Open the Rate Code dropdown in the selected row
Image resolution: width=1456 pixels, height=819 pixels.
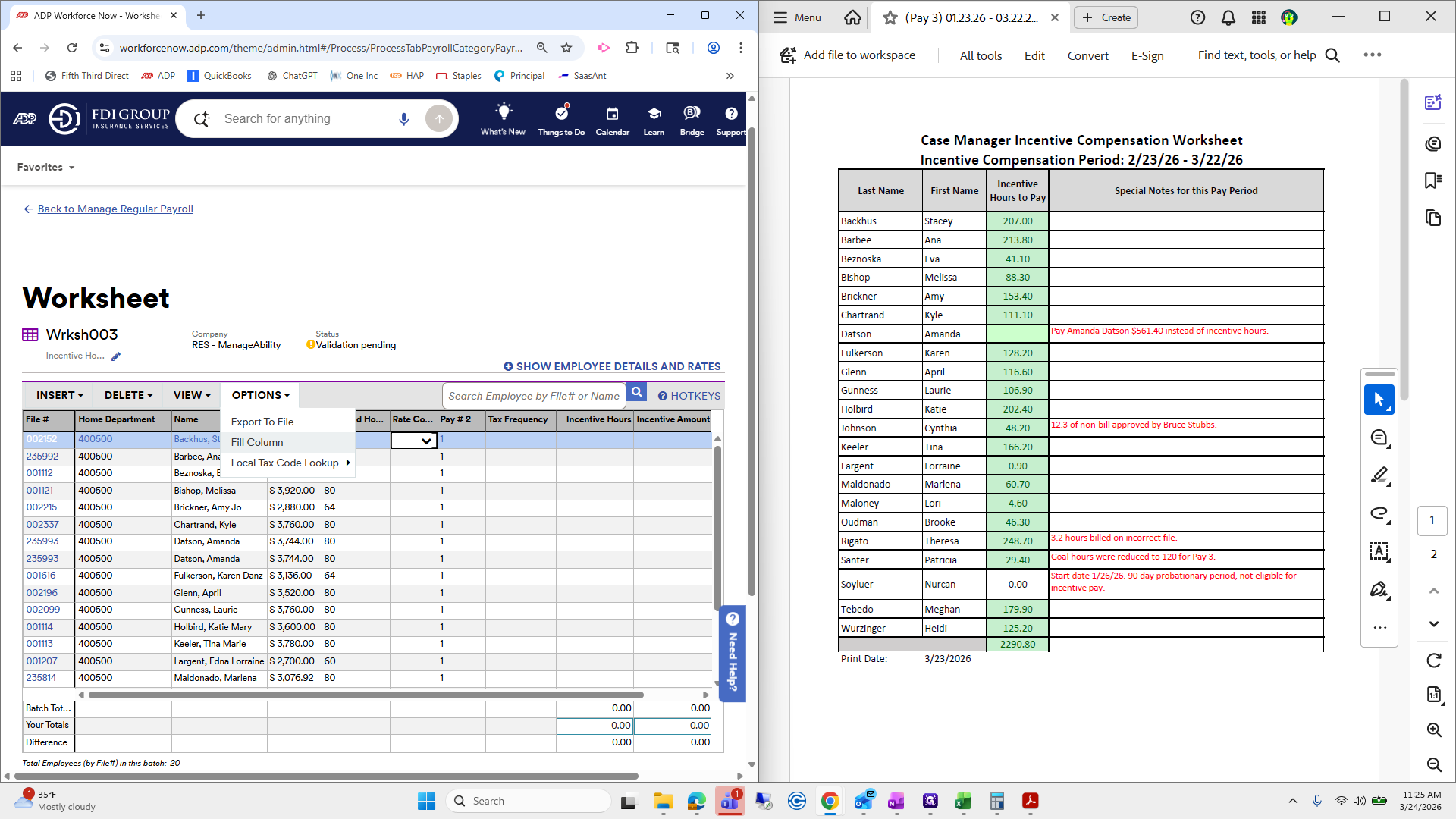(427, 440)
